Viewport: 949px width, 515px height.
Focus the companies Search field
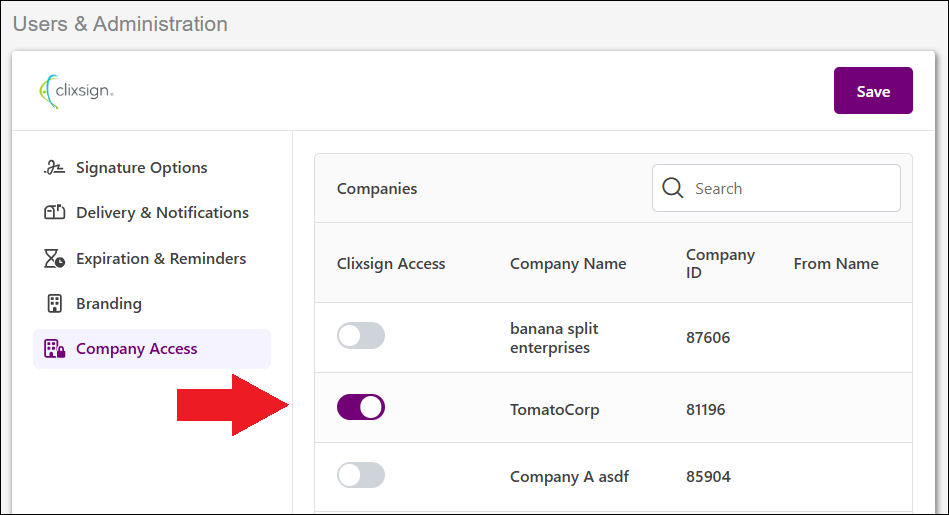pos(776,188)
